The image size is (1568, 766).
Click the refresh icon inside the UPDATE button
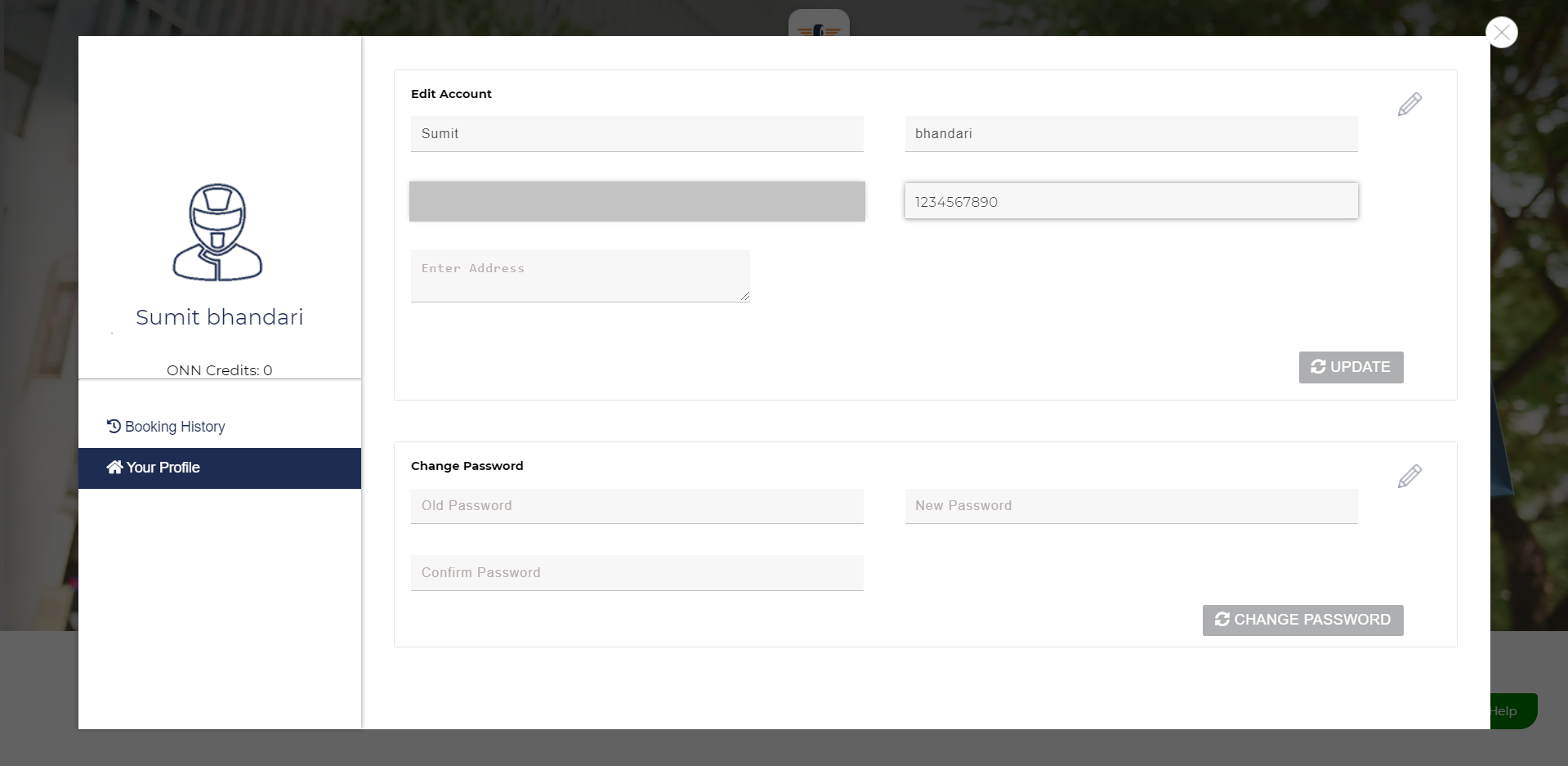pos(1317,367)
